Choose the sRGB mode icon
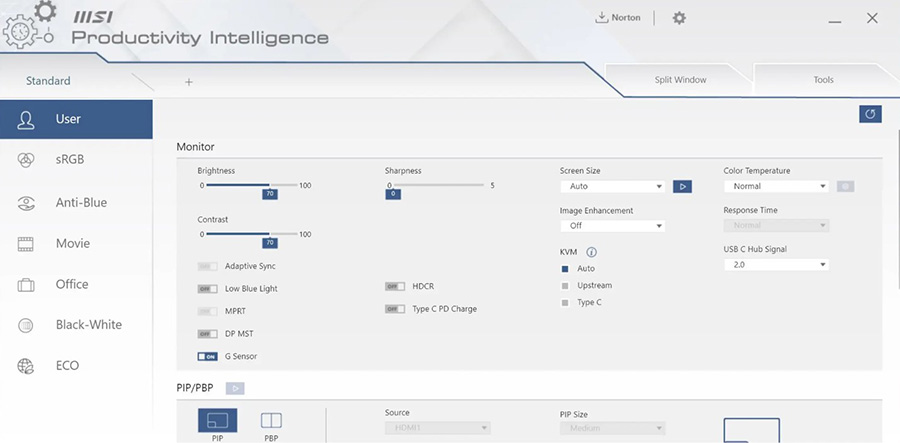Image resolution: width=900 pixels, height=443 pixels. click(26, 160)
